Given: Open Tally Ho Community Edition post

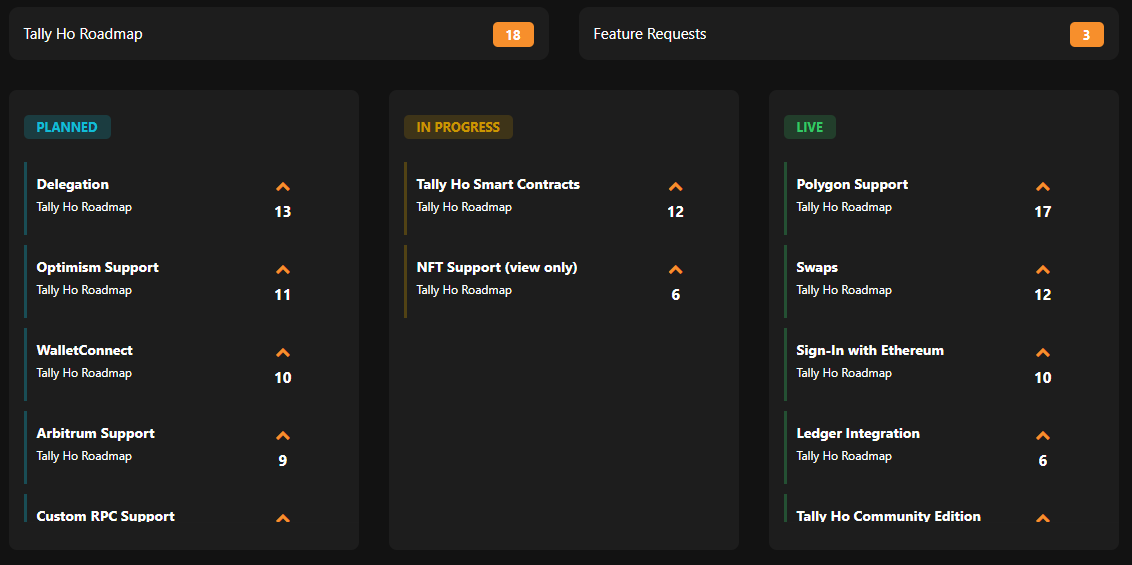Looking at the screenshot, I should pyautogui.click(x=888, y=516).
